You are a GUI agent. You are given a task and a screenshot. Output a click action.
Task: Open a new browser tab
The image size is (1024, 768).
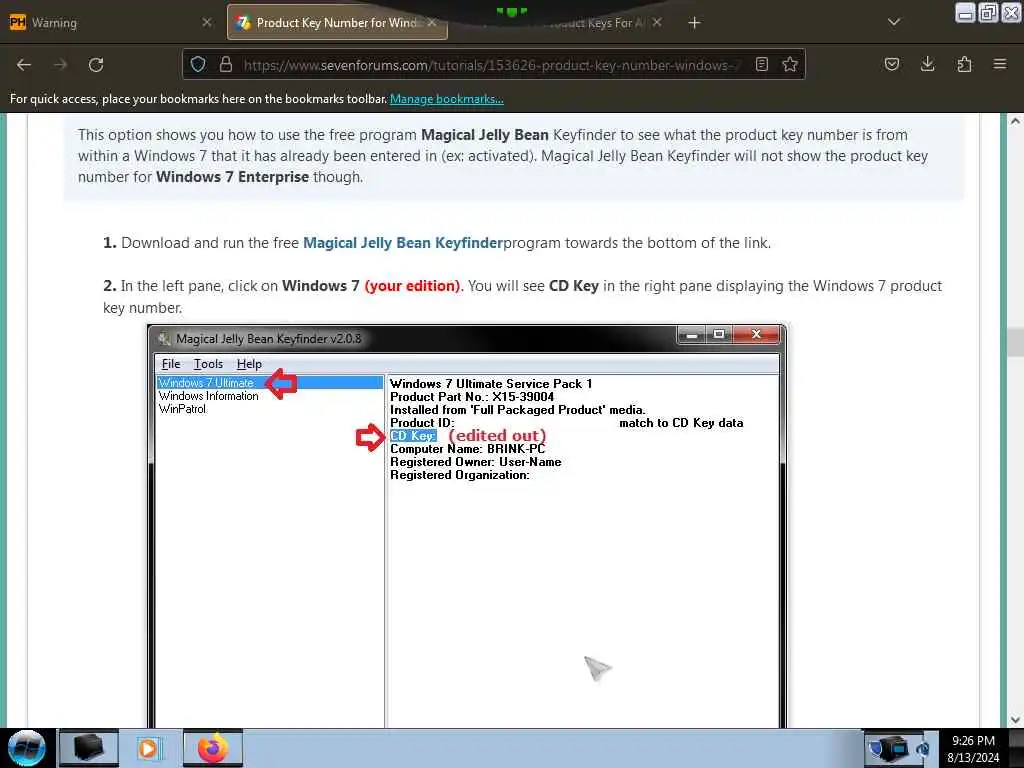694,23
